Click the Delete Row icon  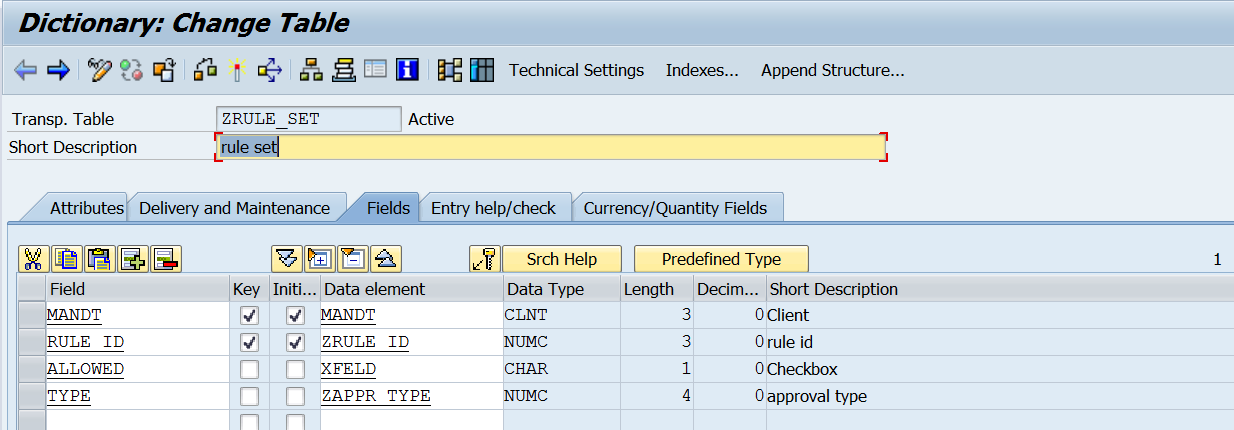tap(165, 259)
